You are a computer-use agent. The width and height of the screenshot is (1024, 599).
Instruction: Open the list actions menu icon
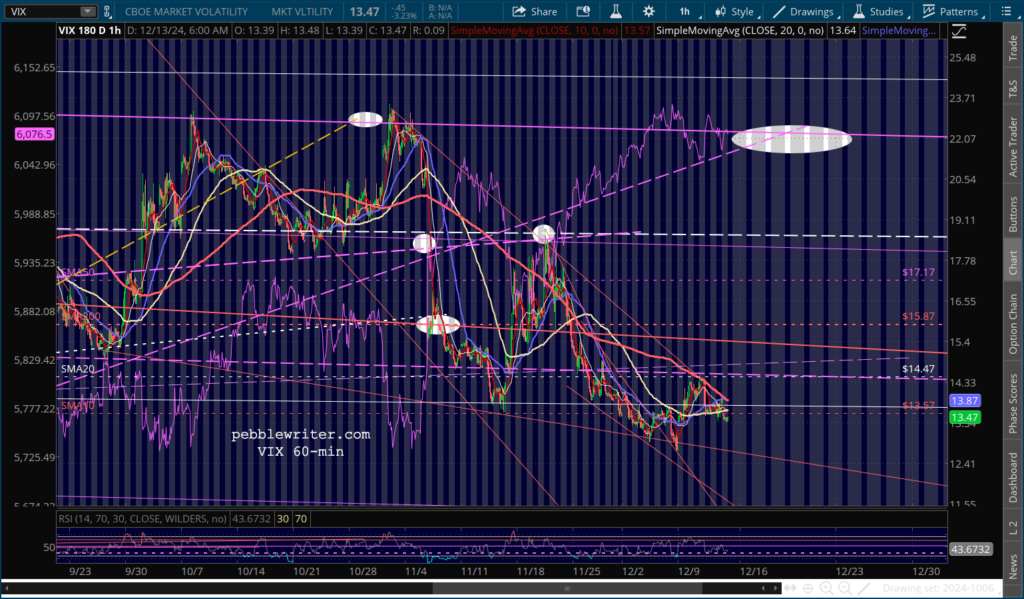pos(1006,12)
